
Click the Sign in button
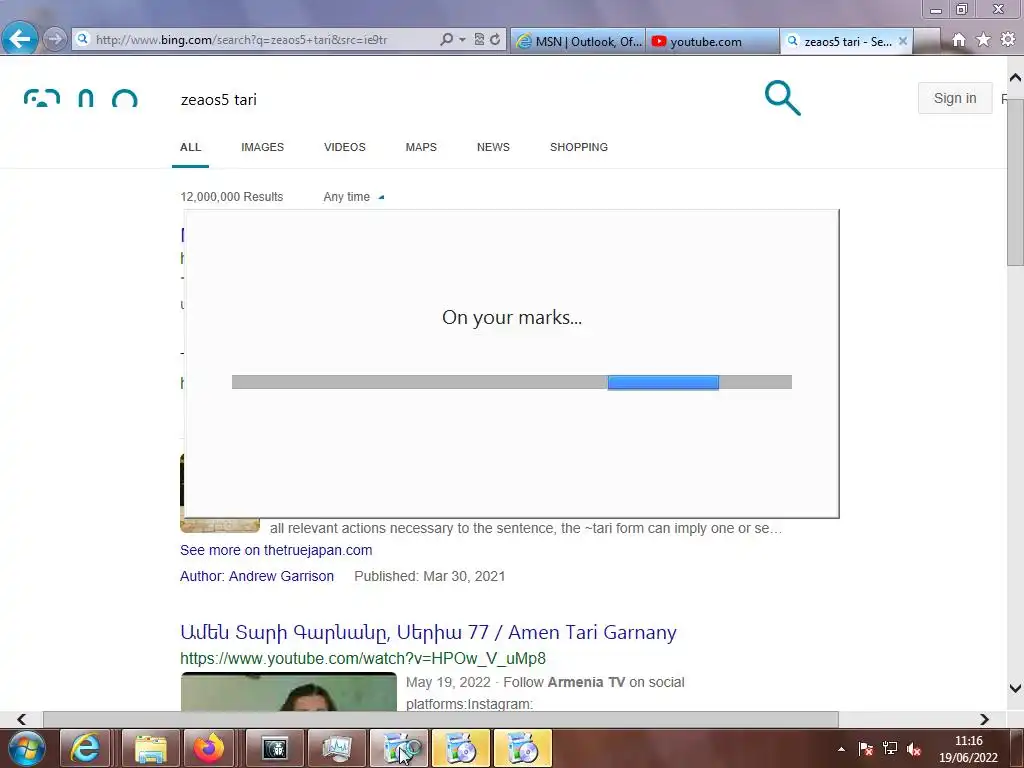point(955,98)
